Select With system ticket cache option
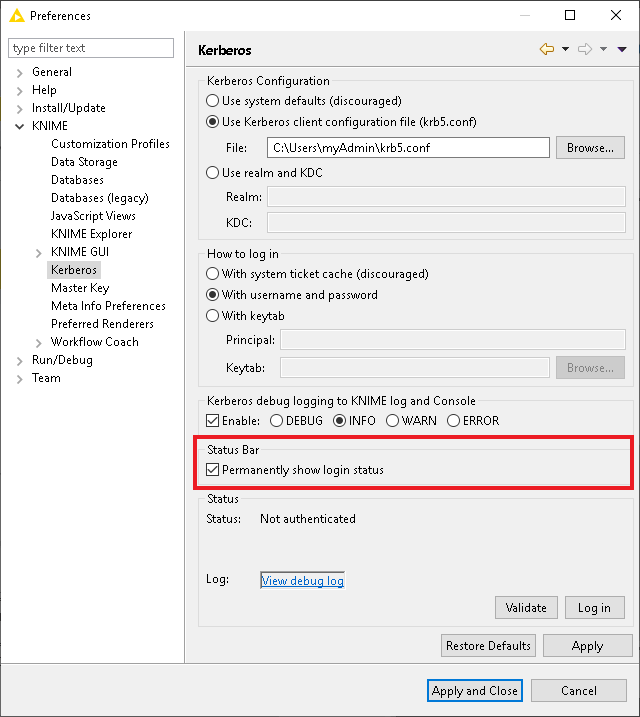The height and width of the screenshot is (717, 640). pos(212,273)
